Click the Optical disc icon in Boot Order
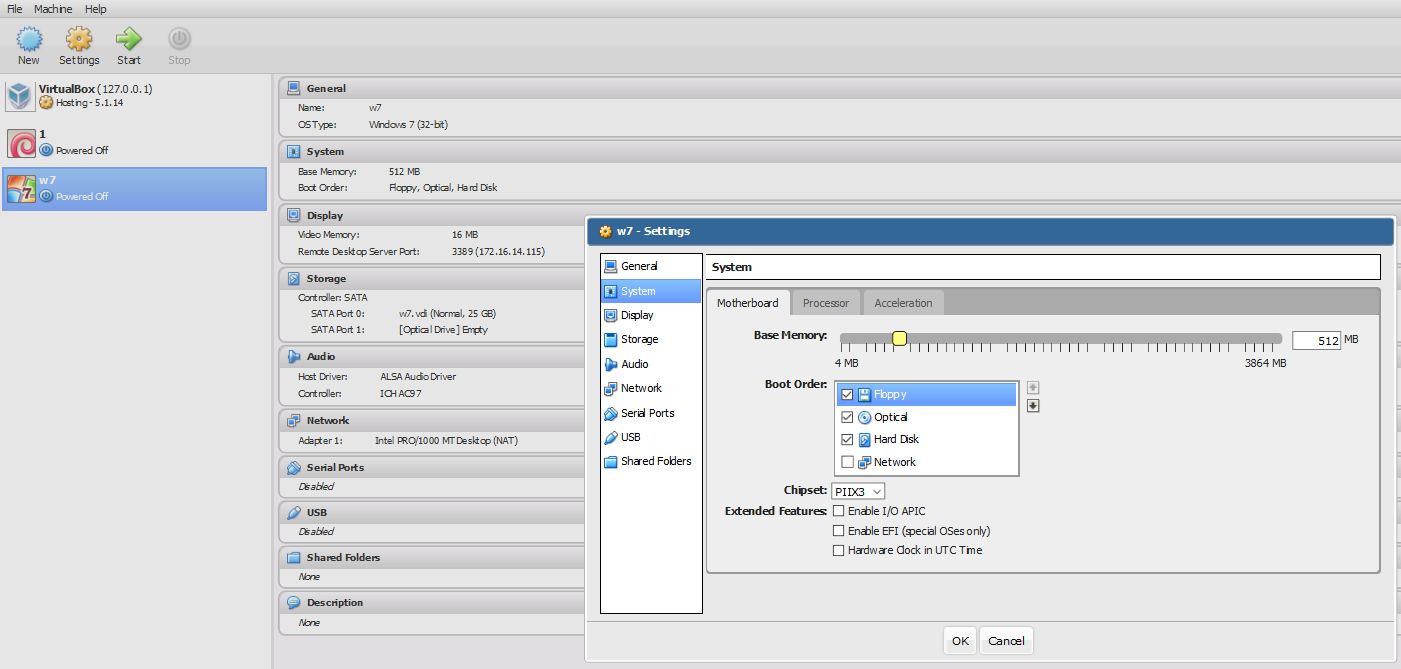Image resolution: width=1401 pixels, height=669 pixels. click(x=864, y=417)
